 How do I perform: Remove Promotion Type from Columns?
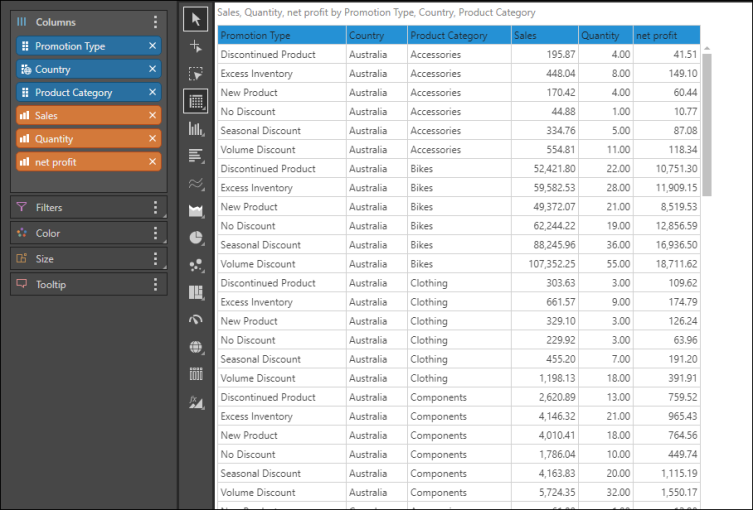click(x=152, y=46)
